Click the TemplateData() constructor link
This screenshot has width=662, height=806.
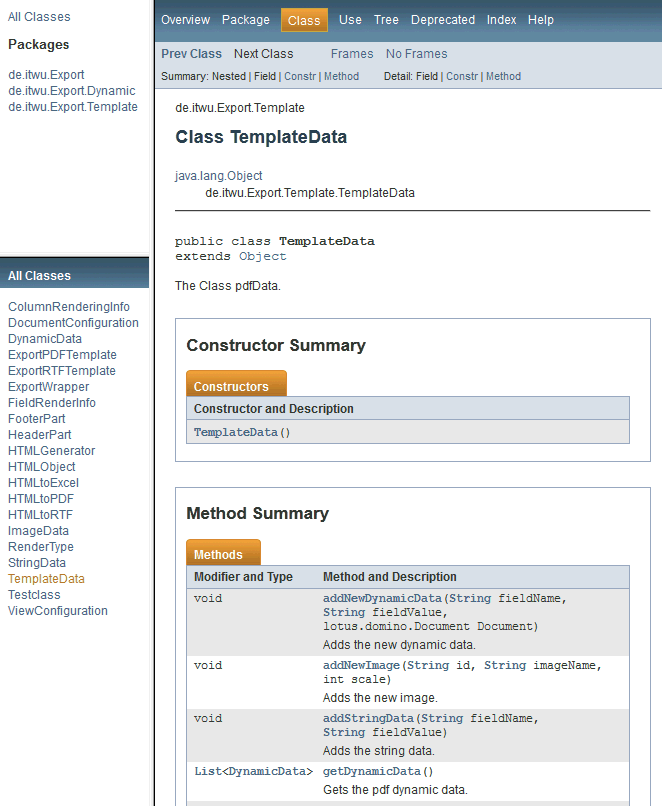(x=241, y=432)
